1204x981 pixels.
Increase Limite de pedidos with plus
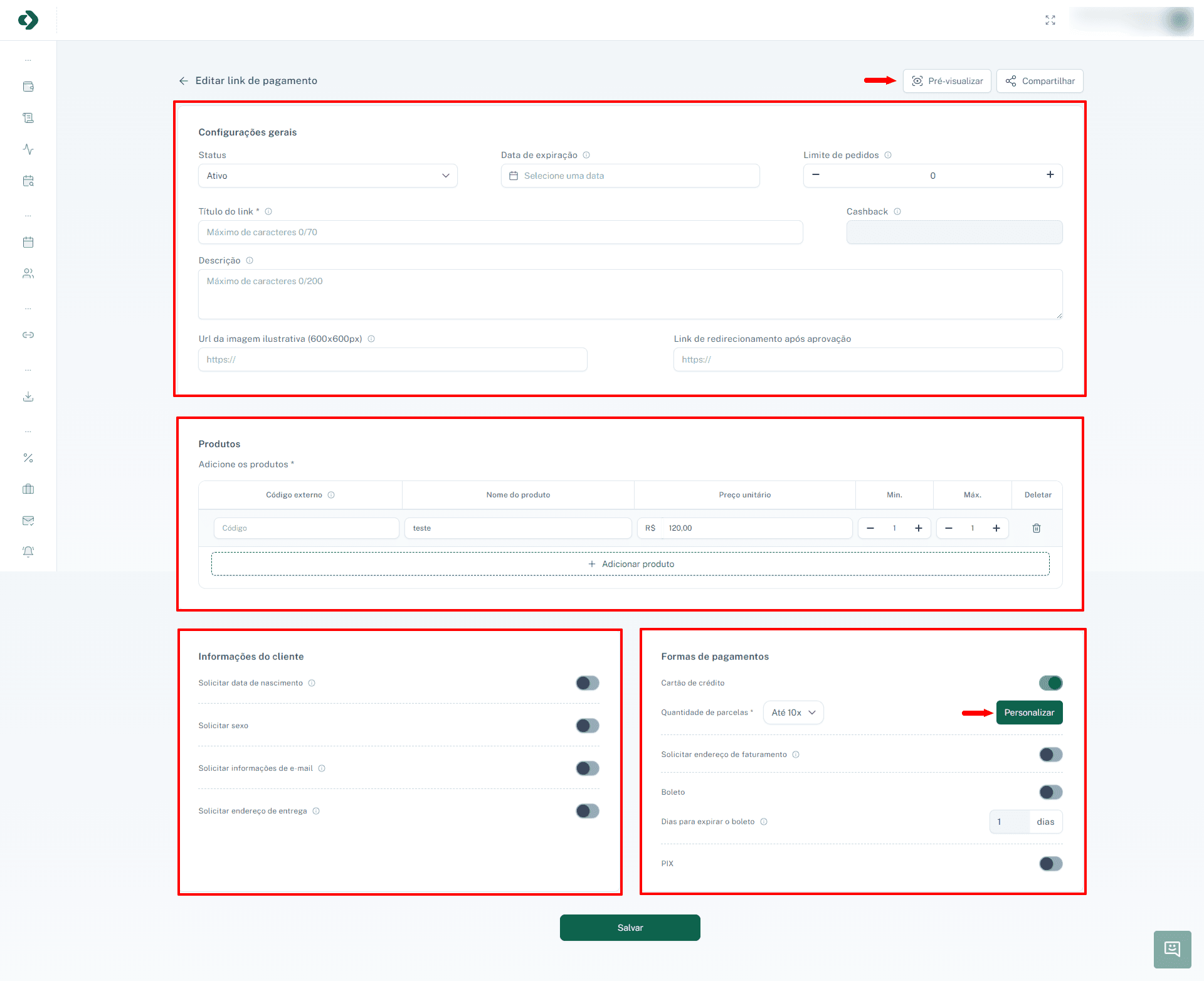pos(1050,175)
